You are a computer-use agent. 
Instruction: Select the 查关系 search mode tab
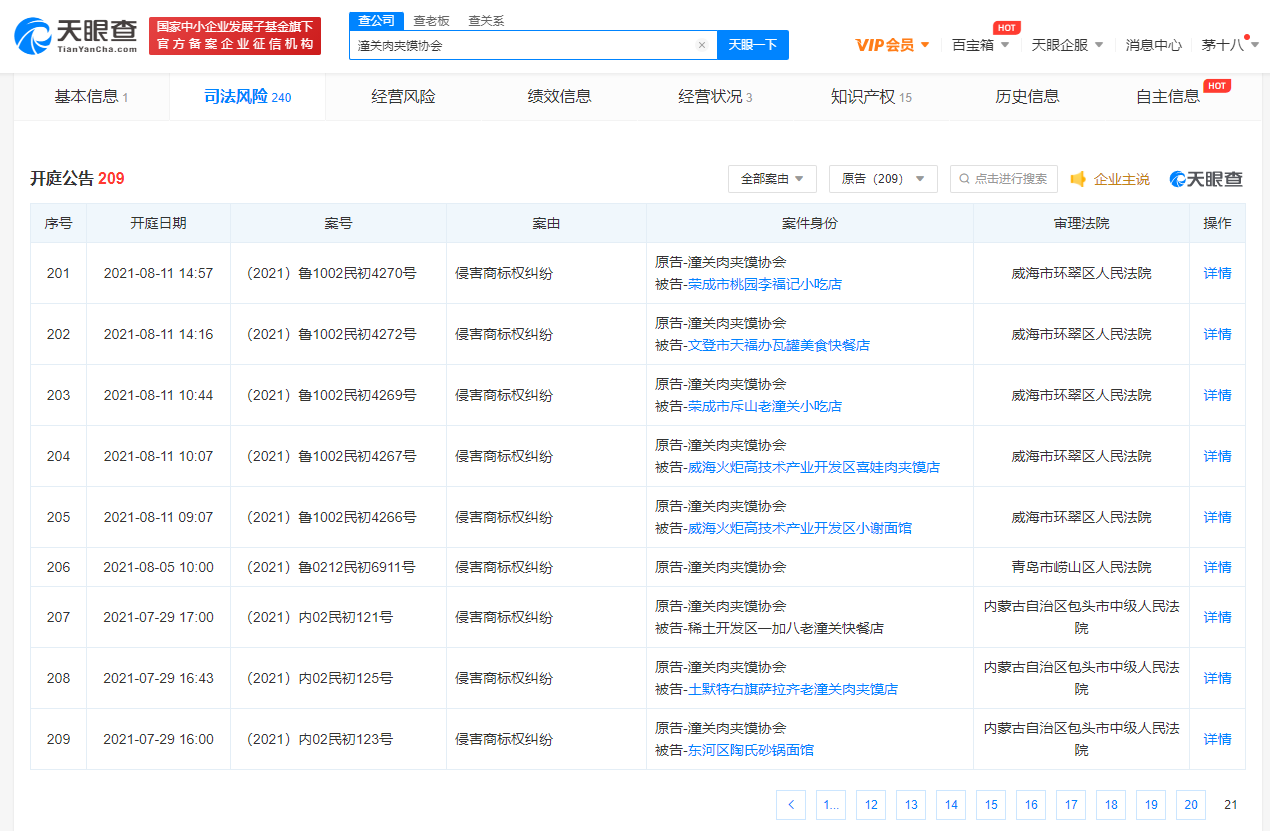[x=486, y=21]
